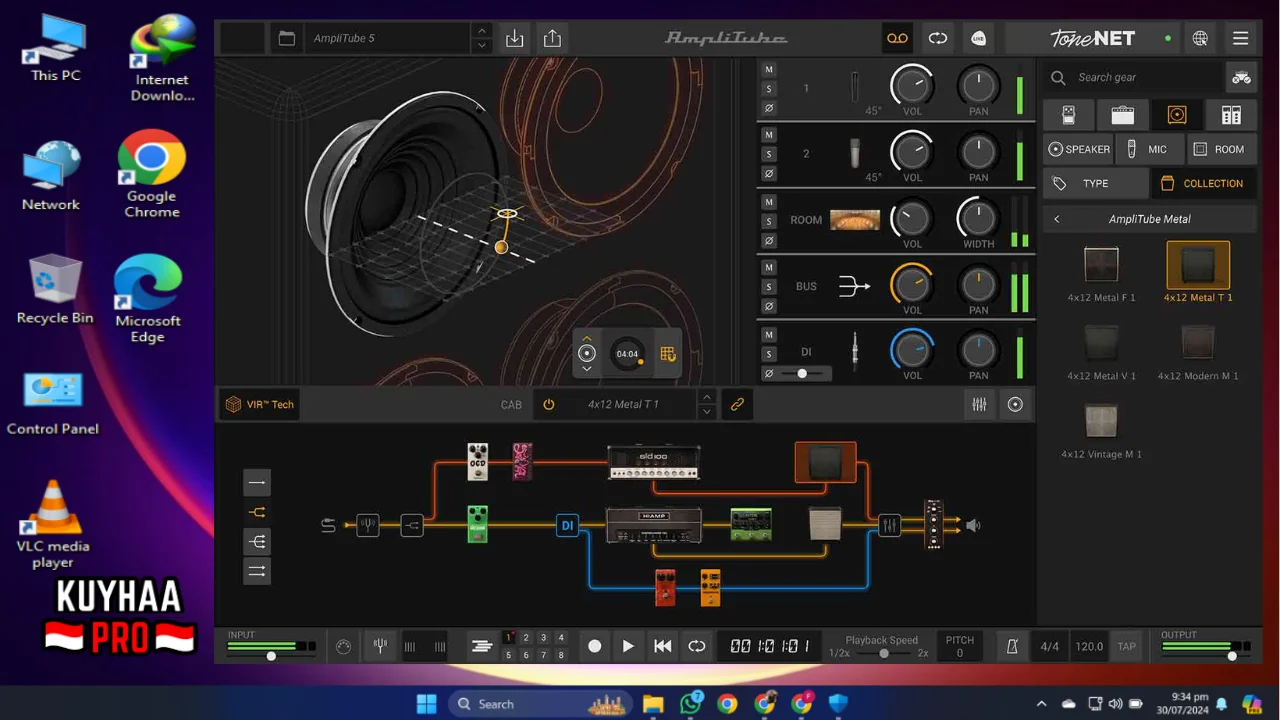The width and height of the screenshot is (1280, 720).
Task: Click the rewind to start button
Action: point(662,646)
